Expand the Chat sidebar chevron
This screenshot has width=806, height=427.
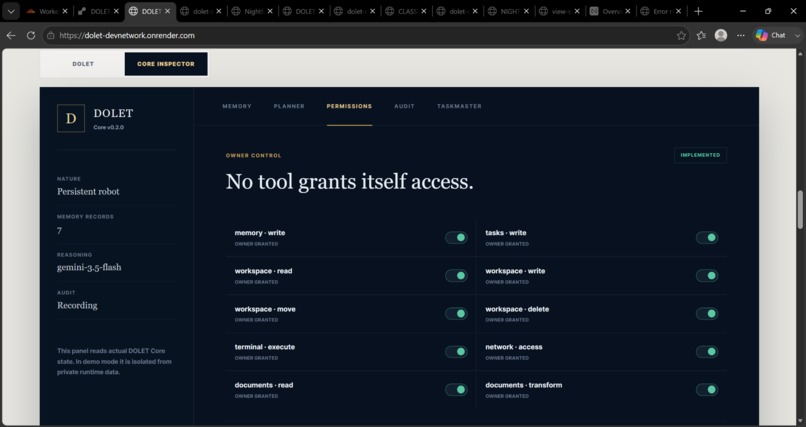coord(797,35)
